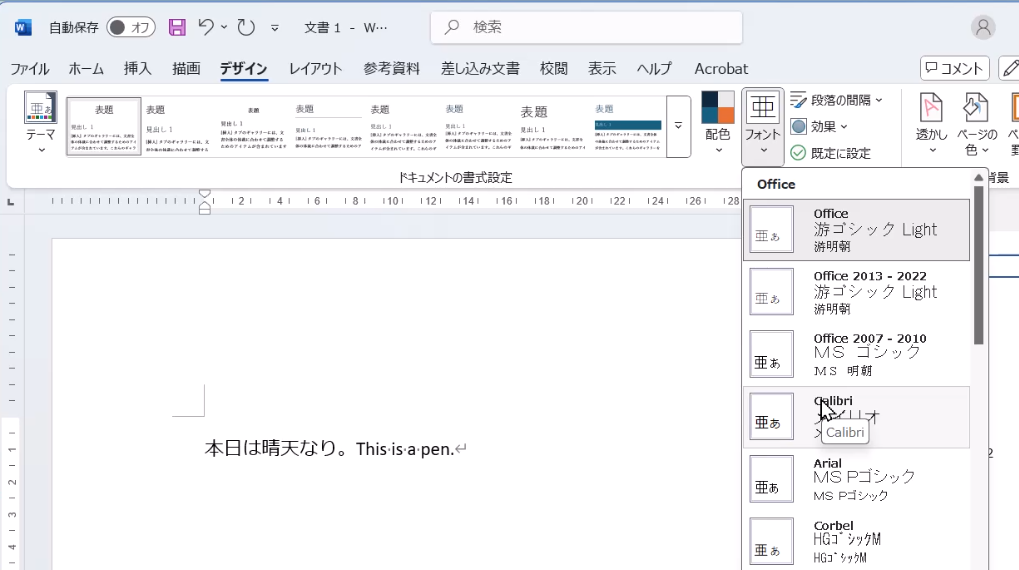Open the Themes (テーマ) gallery button
1019x570 pixels.
[41, 124]
